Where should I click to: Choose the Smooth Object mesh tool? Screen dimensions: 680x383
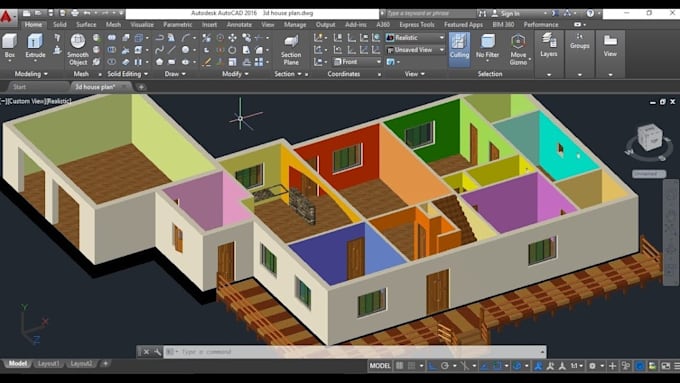tap(78, 49)
